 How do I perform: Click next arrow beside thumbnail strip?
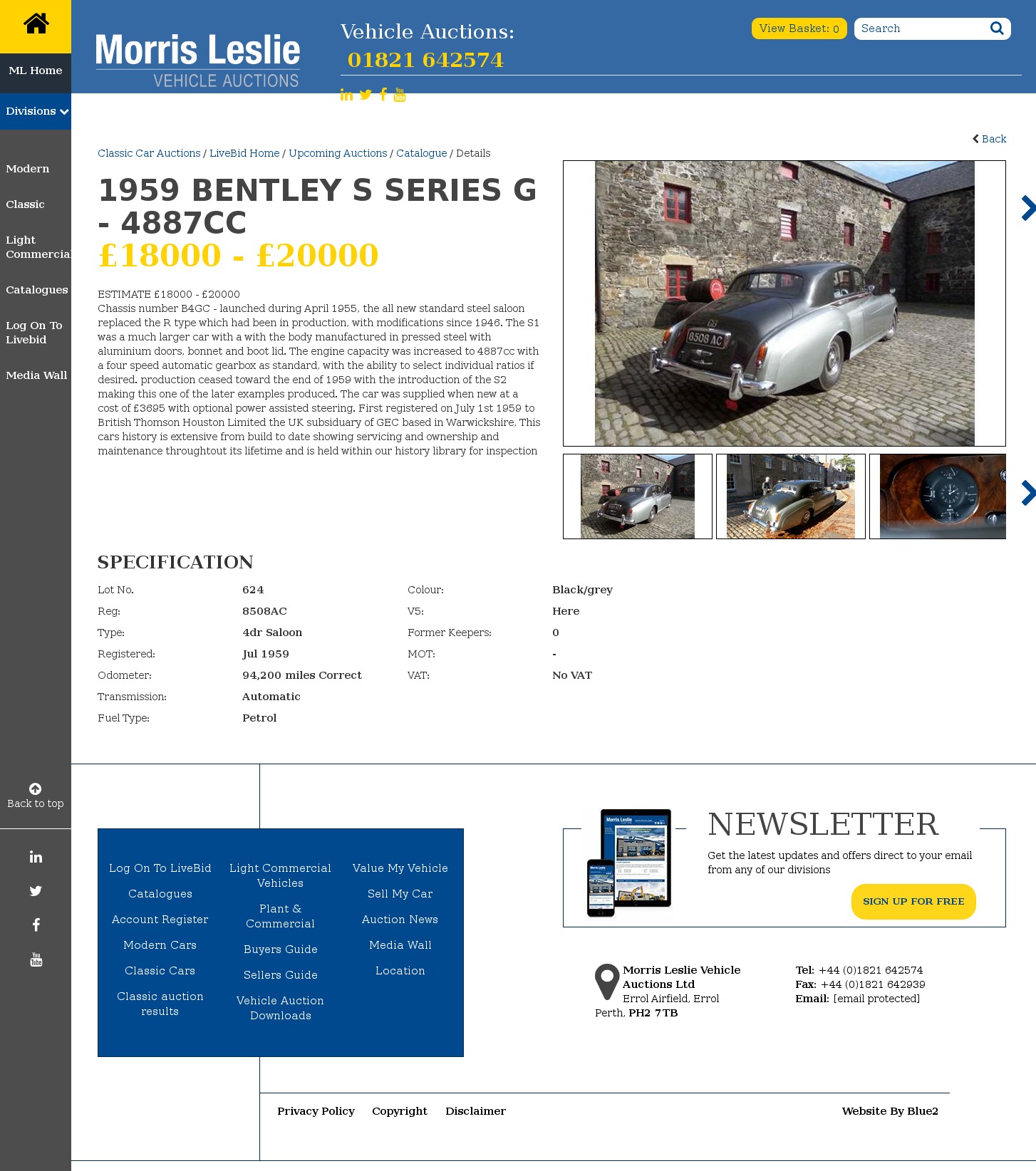click(1027, 493)
